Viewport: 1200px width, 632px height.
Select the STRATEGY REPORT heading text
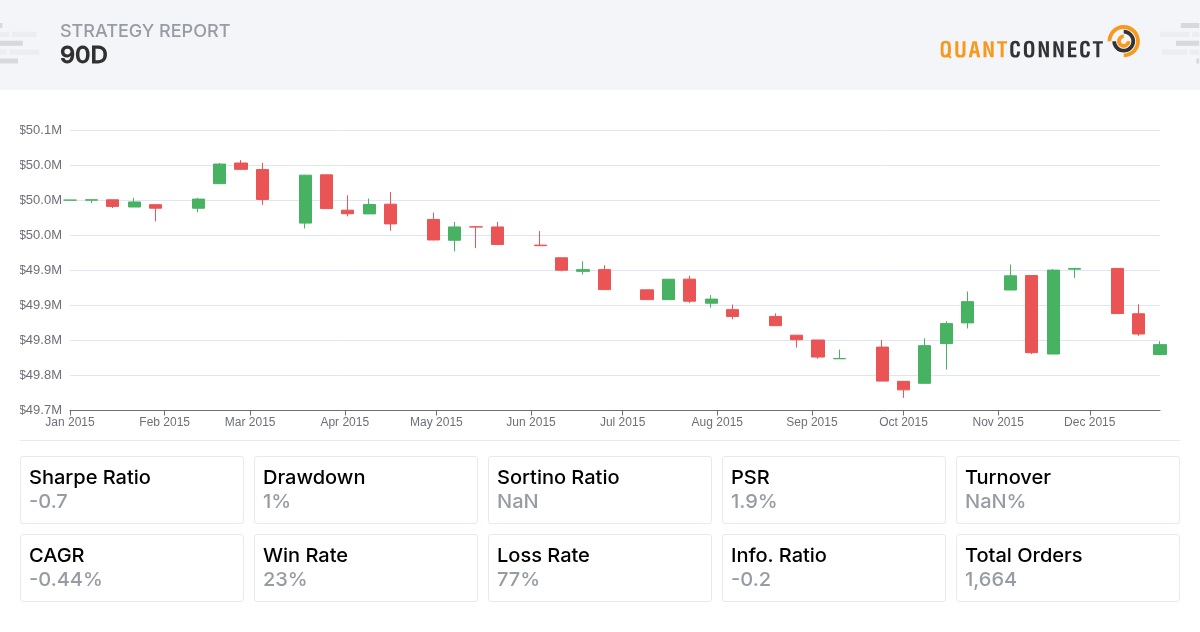coord(145,31)
